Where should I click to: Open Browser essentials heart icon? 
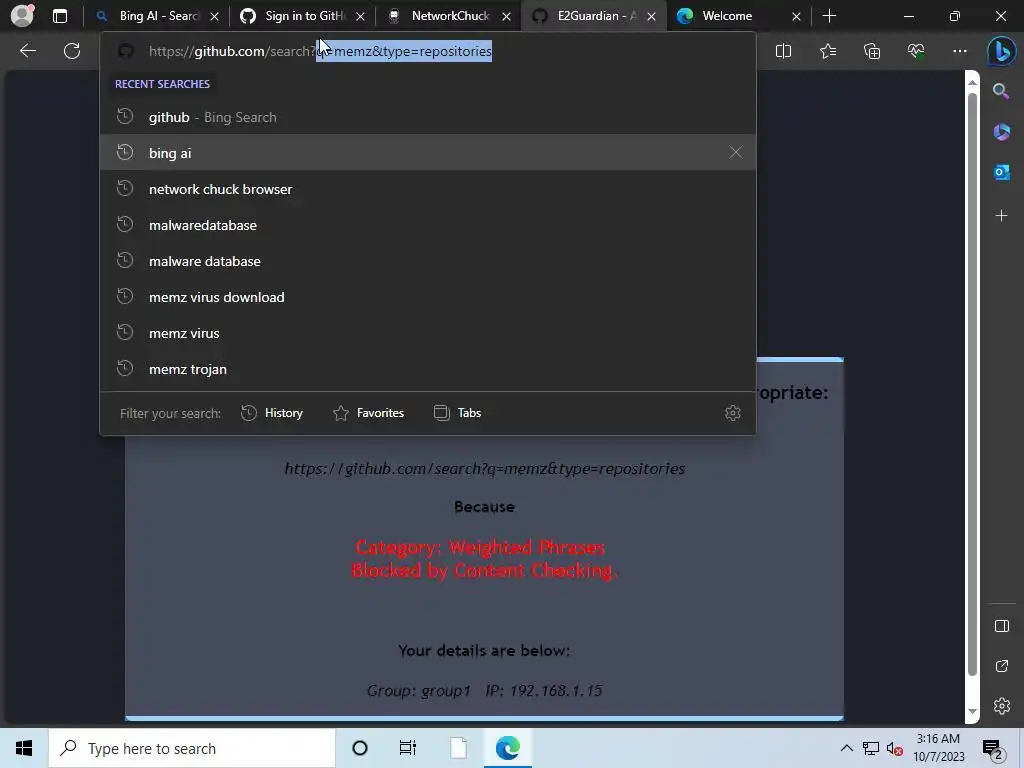click(916, 51)
